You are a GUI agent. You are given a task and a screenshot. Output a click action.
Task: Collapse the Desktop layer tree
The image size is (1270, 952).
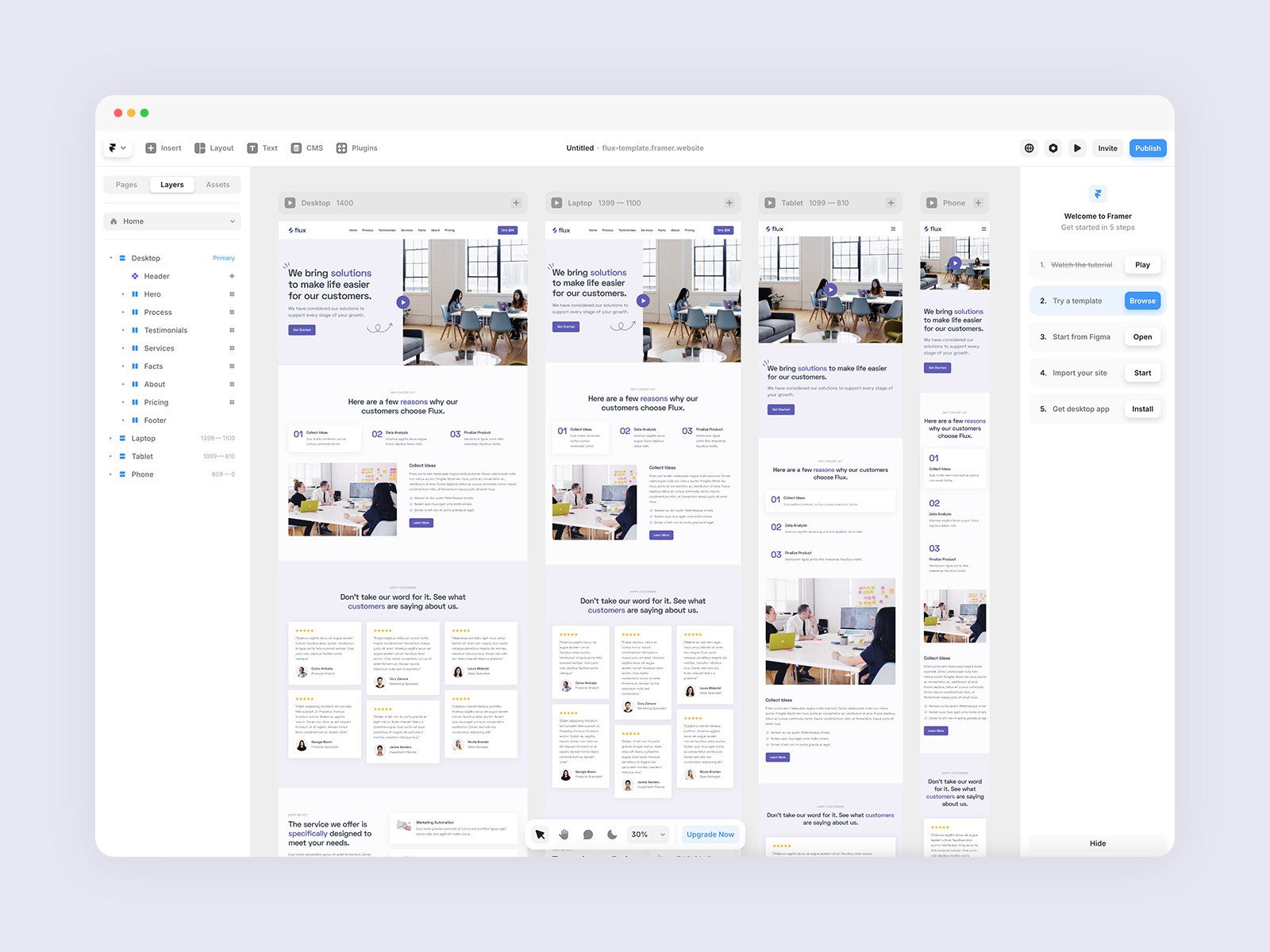110,259
